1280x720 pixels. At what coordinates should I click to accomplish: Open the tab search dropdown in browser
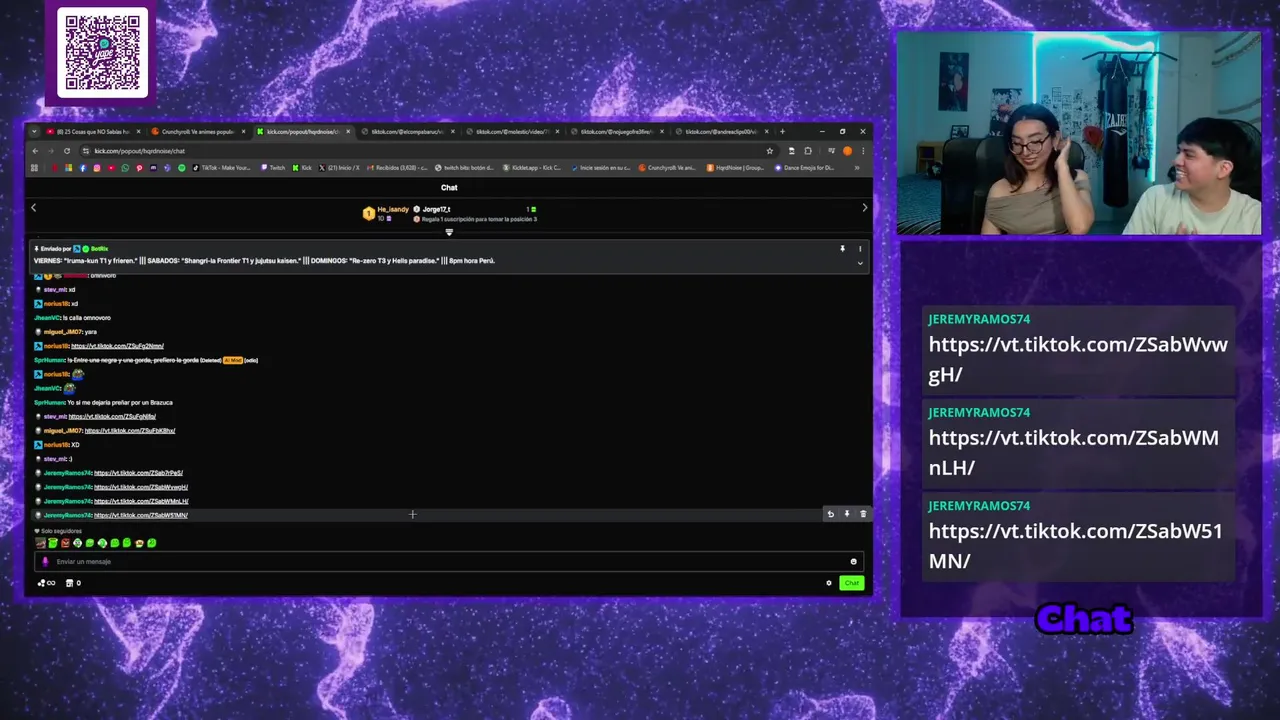point(34,131)
